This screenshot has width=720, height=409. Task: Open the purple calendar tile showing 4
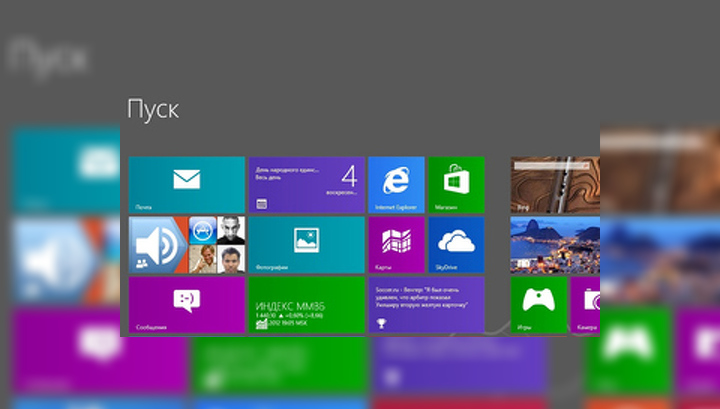[x=307, y=185]
